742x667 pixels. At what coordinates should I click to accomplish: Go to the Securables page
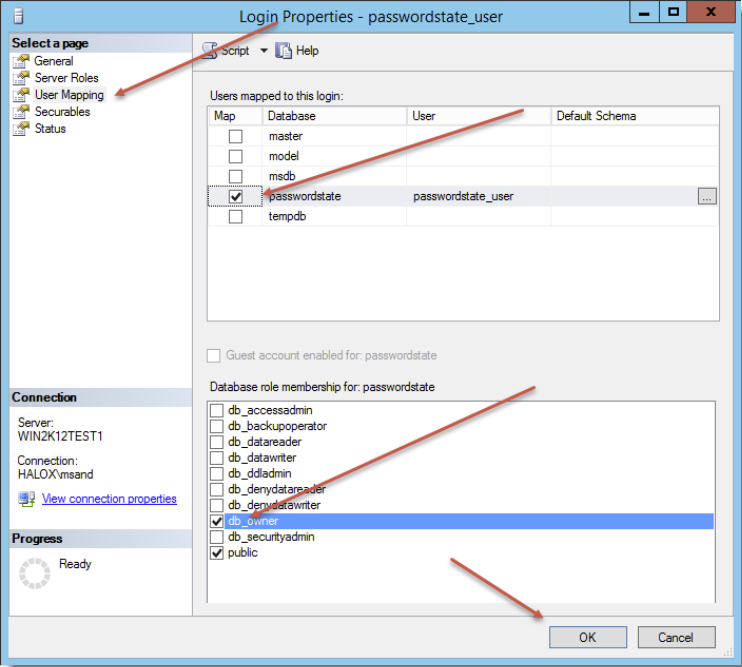(62, 112)
